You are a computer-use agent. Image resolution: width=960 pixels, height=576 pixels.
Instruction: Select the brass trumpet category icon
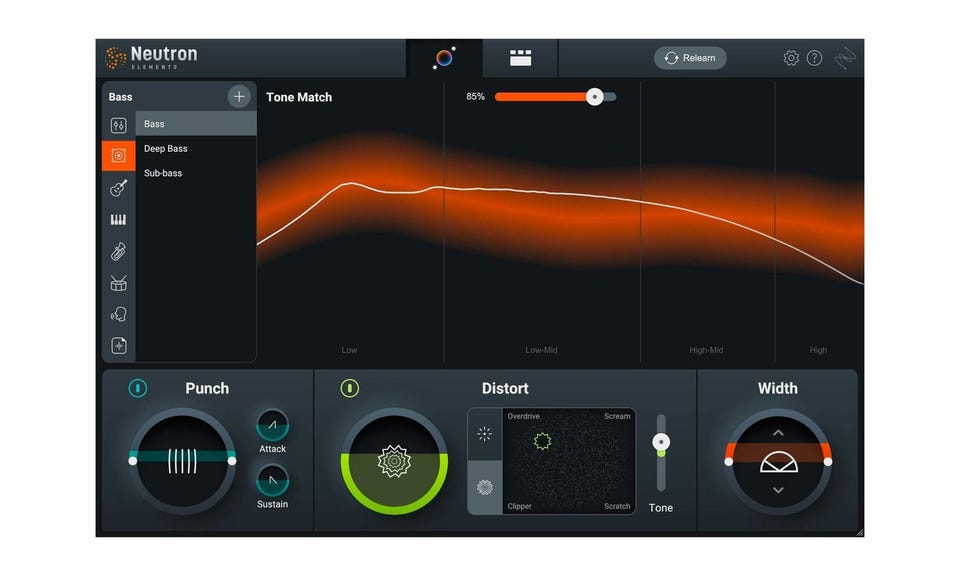tap(118, 252)
